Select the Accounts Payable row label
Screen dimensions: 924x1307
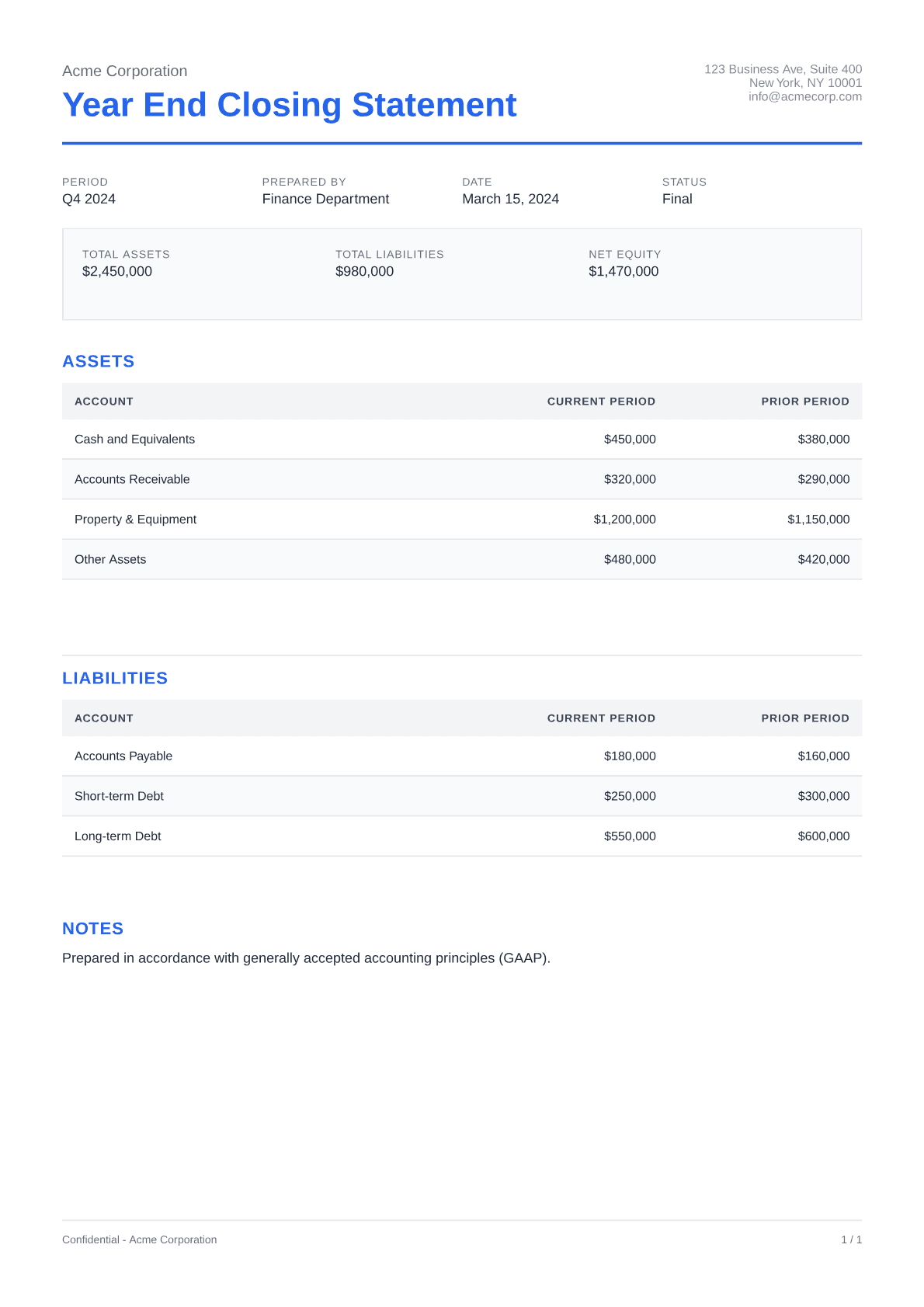point(123,756)
